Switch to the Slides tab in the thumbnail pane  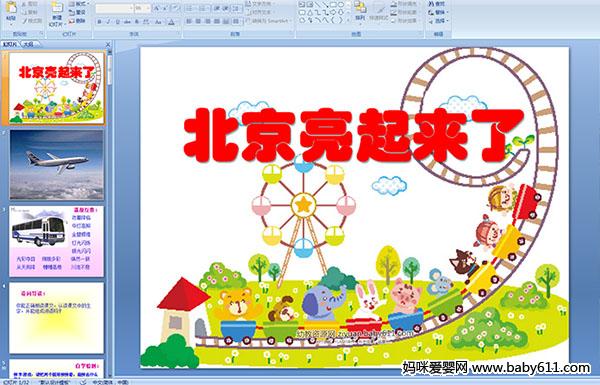click(x=10, y=44)
